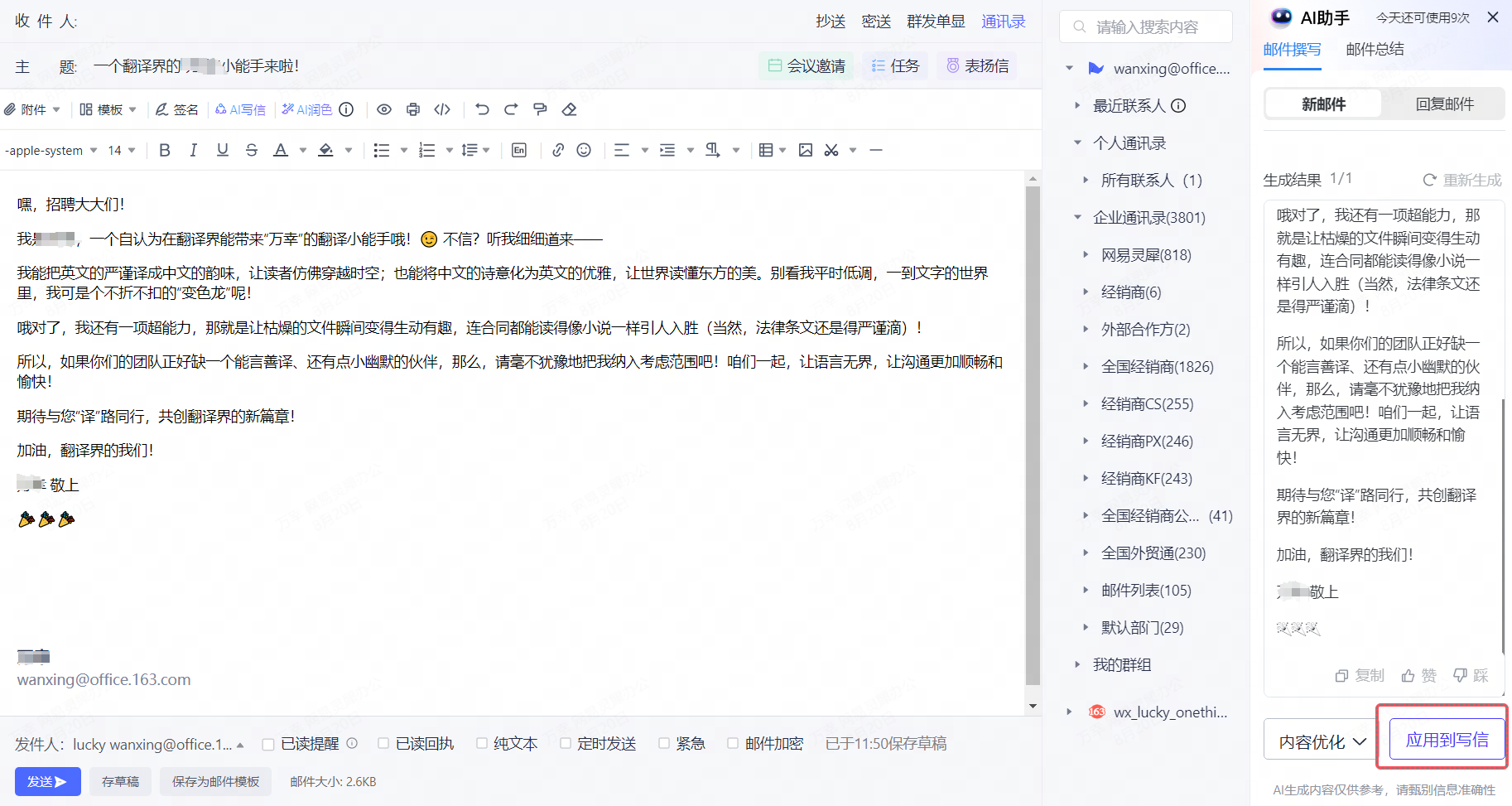This screenshot has width=1512, height=806.
Task: Open the 内容优化 dropdown
Action: (1322, 741)
